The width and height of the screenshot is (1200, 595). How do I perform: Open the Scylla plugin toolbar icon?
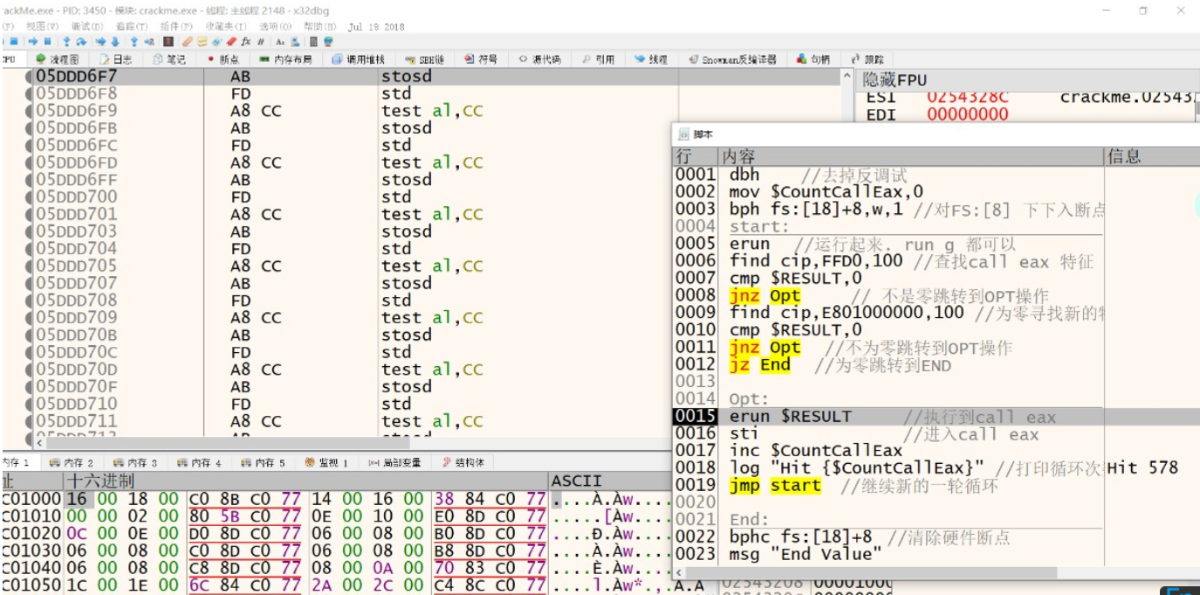pos(169,42)
